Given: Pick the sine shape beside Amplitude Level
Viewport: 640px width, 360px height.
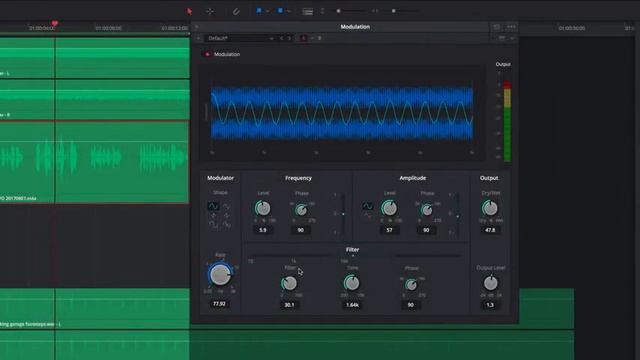Looking at the screenshot, I should (x=367, y=206).
